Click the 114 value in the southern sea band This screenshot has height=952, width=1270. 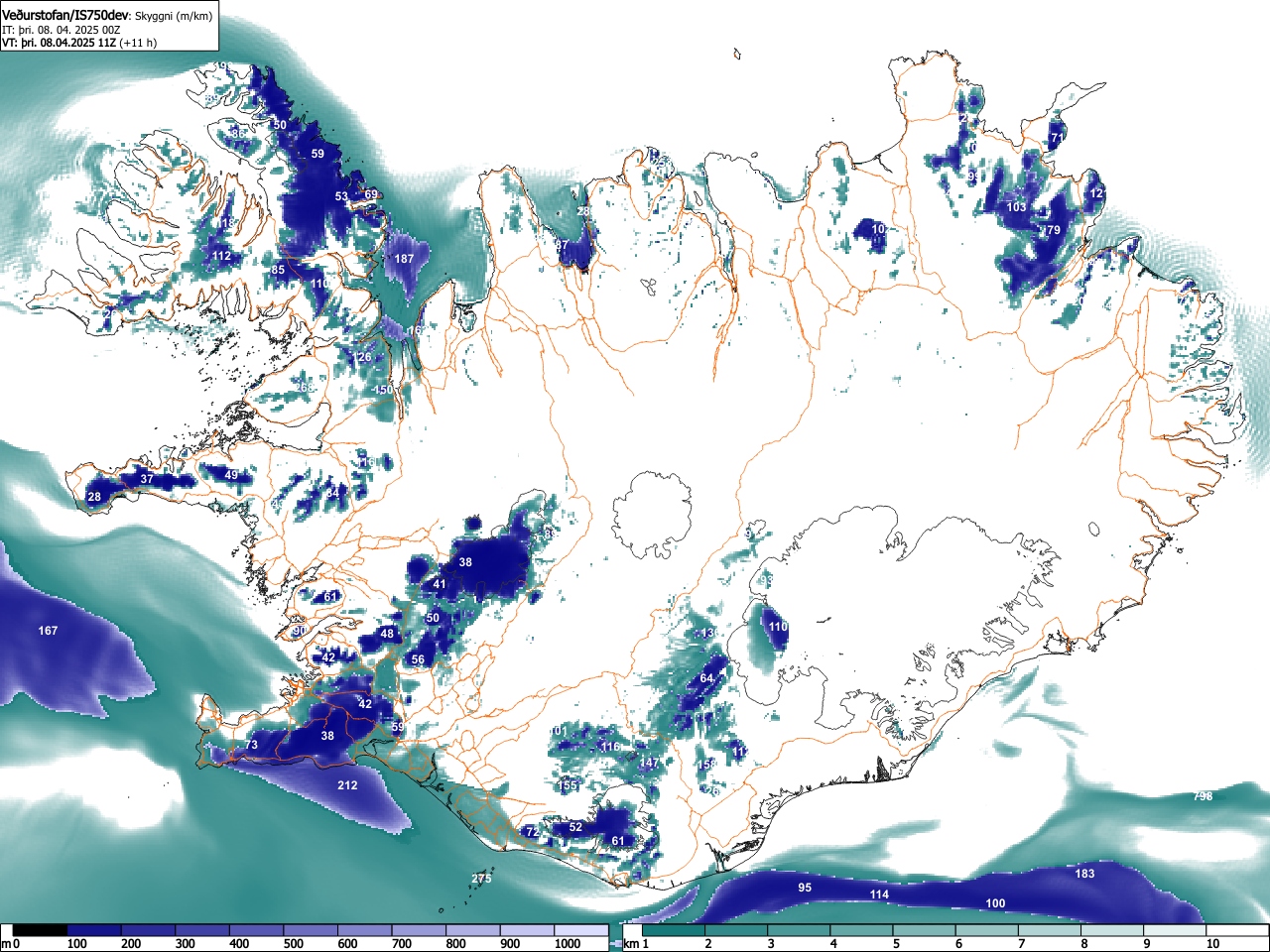click(x=879, y=894)
